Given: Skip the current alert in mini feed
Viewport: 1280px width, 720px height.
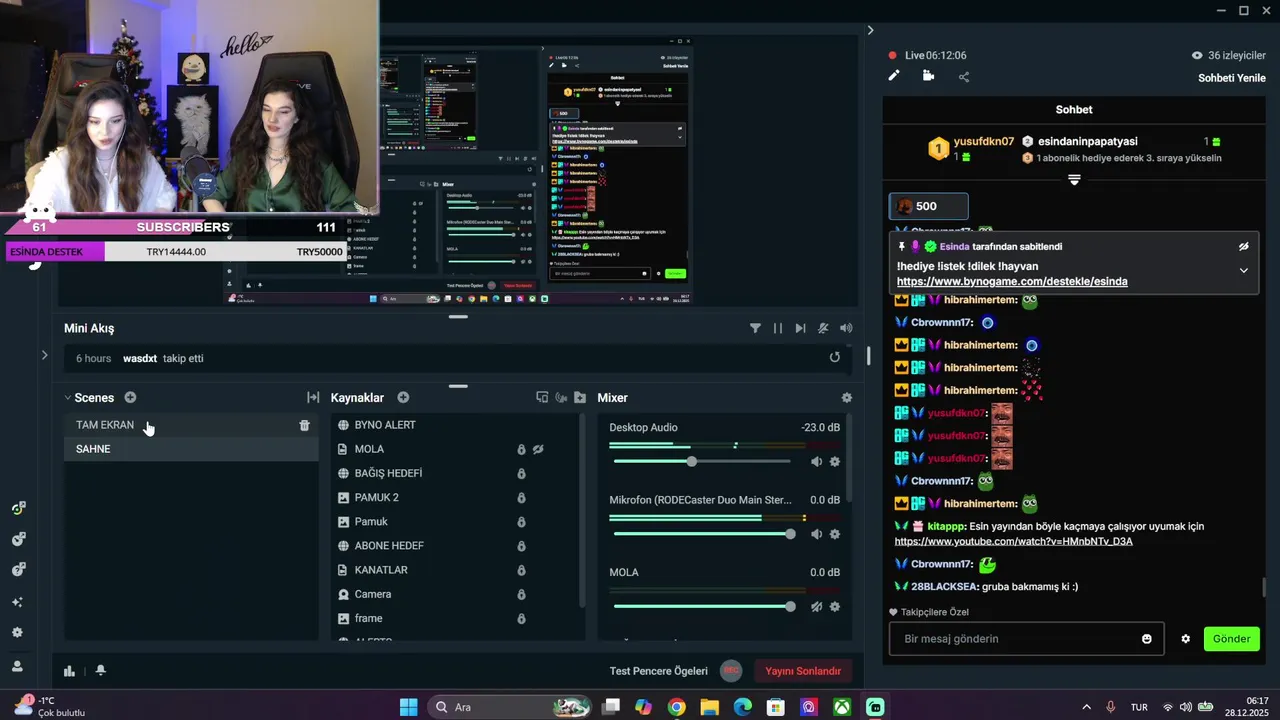Looking at the screenshot, I should click(800, 328).
